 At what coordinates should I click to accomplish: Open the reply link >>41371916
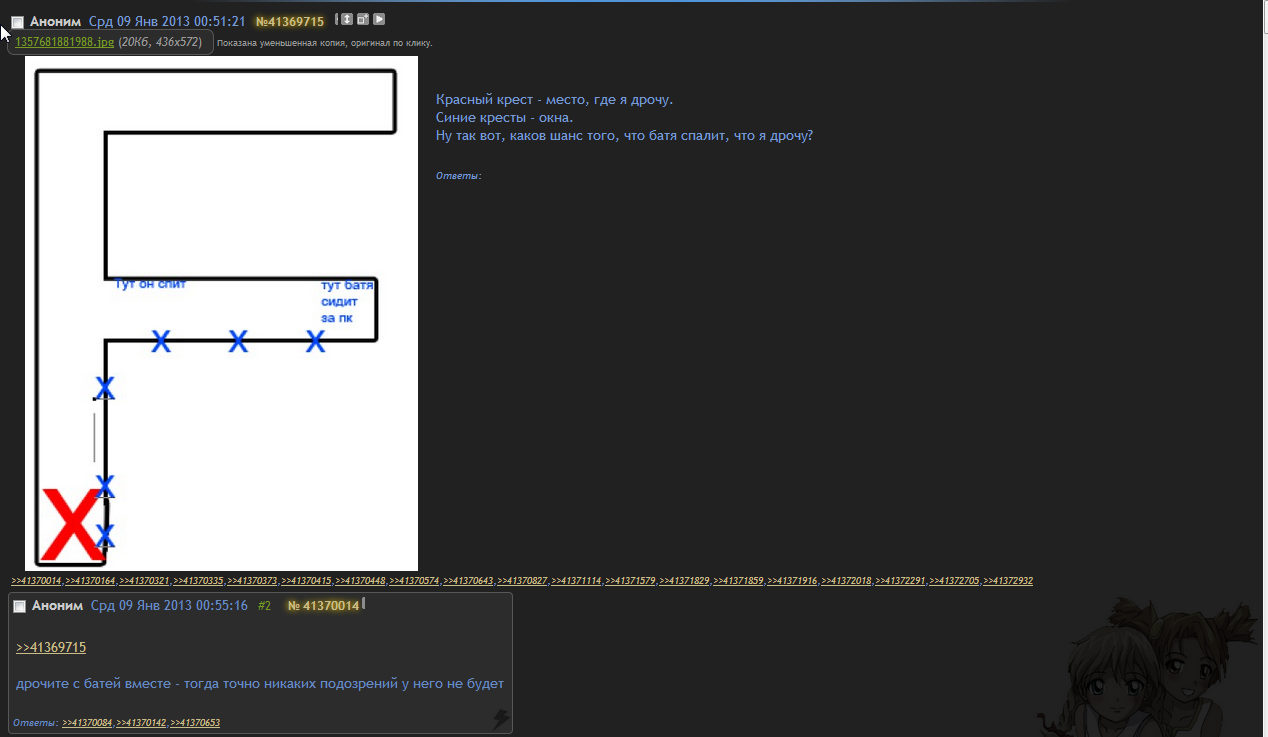[x=793, y=581]
